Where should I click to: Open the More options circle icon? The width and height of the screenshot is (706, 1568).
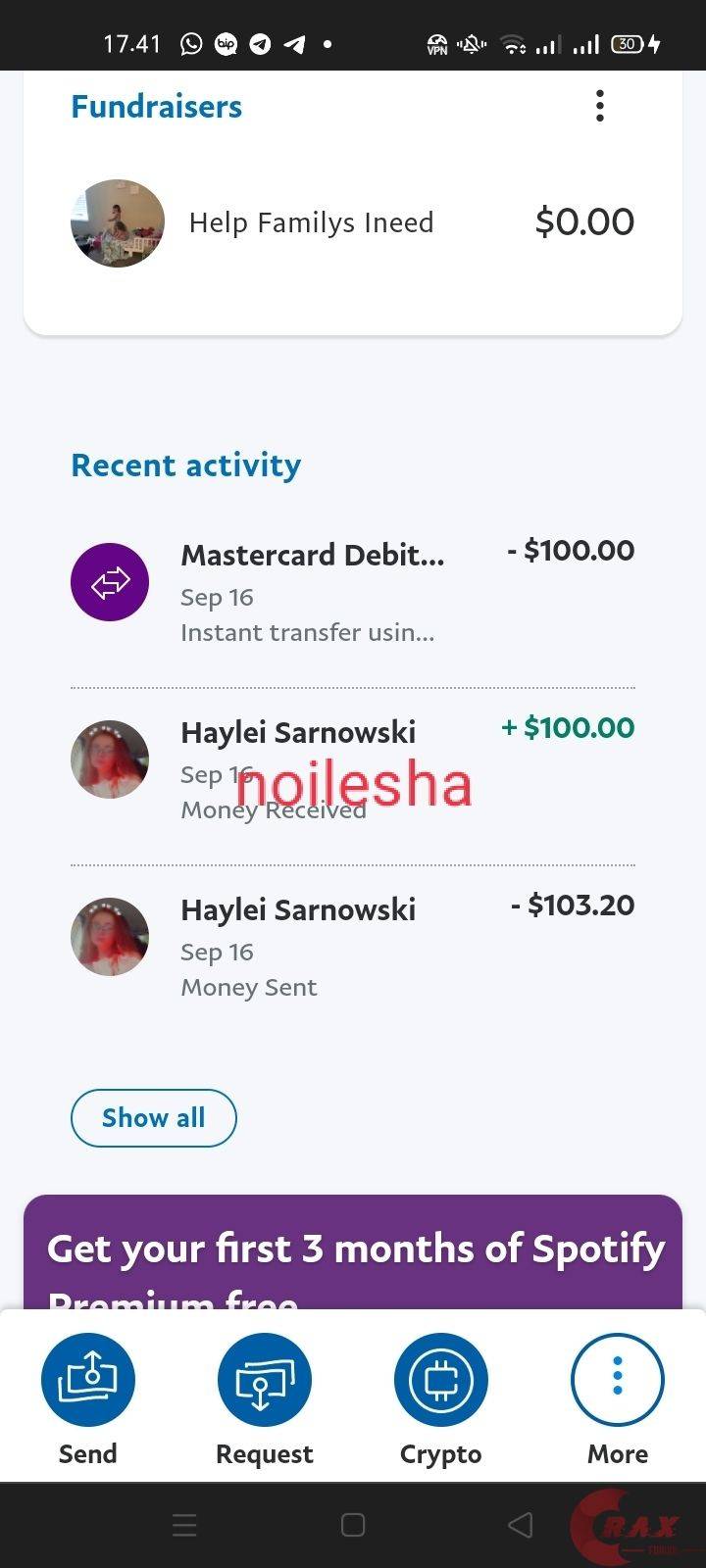(x=617, y=1379)
